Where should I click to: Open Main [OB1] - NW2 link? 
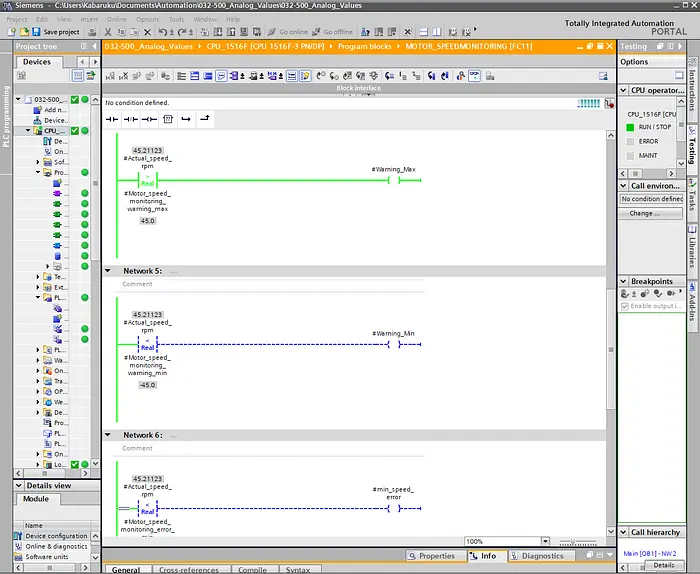tap(650, 553)
